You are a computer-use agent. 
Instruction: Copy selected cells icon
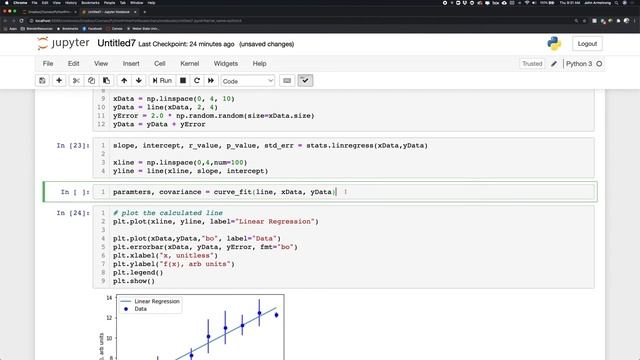click(x=91, y=81)
